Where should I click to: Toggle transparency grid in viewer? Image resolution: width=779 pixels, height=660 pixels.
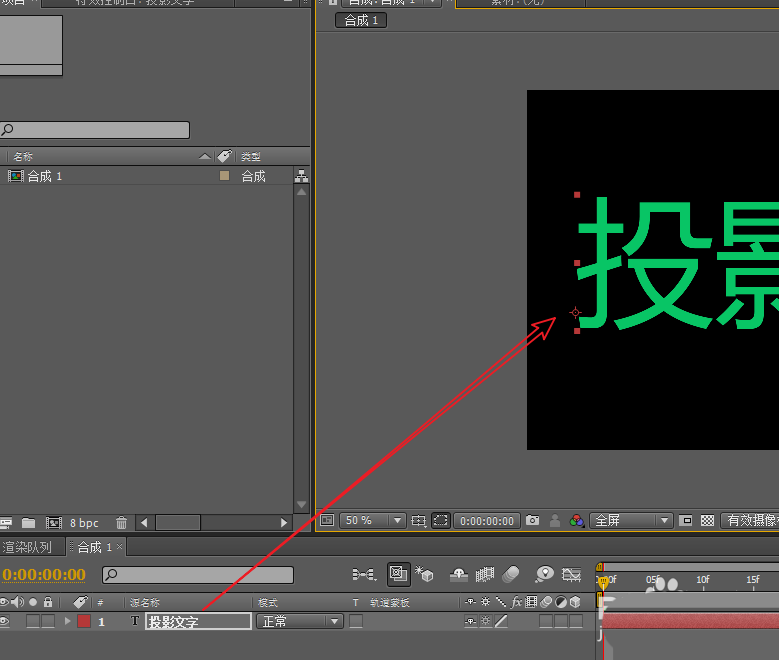click(x=707, y=520)
